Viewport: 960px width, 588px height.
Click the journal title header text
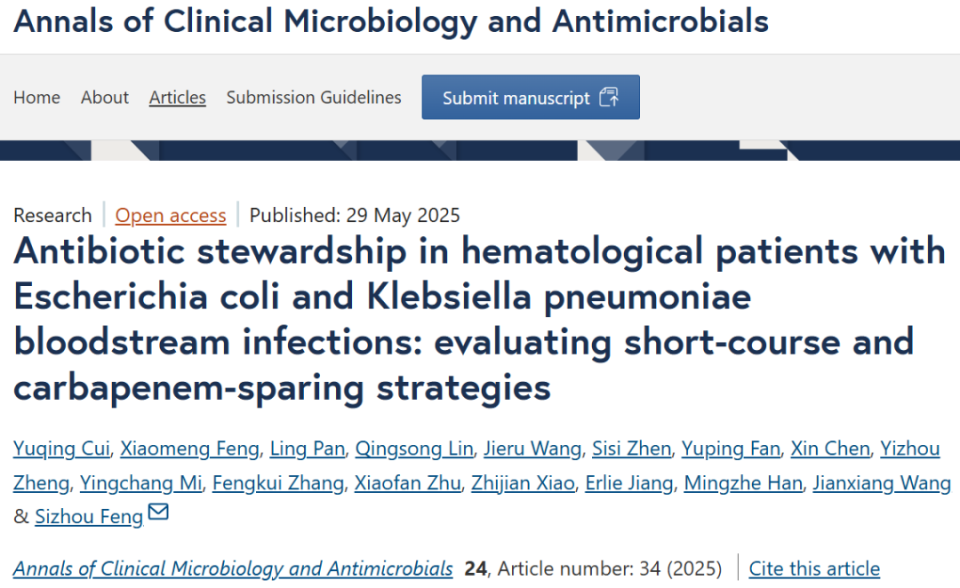pyautogui.click(x=391, y=20)
